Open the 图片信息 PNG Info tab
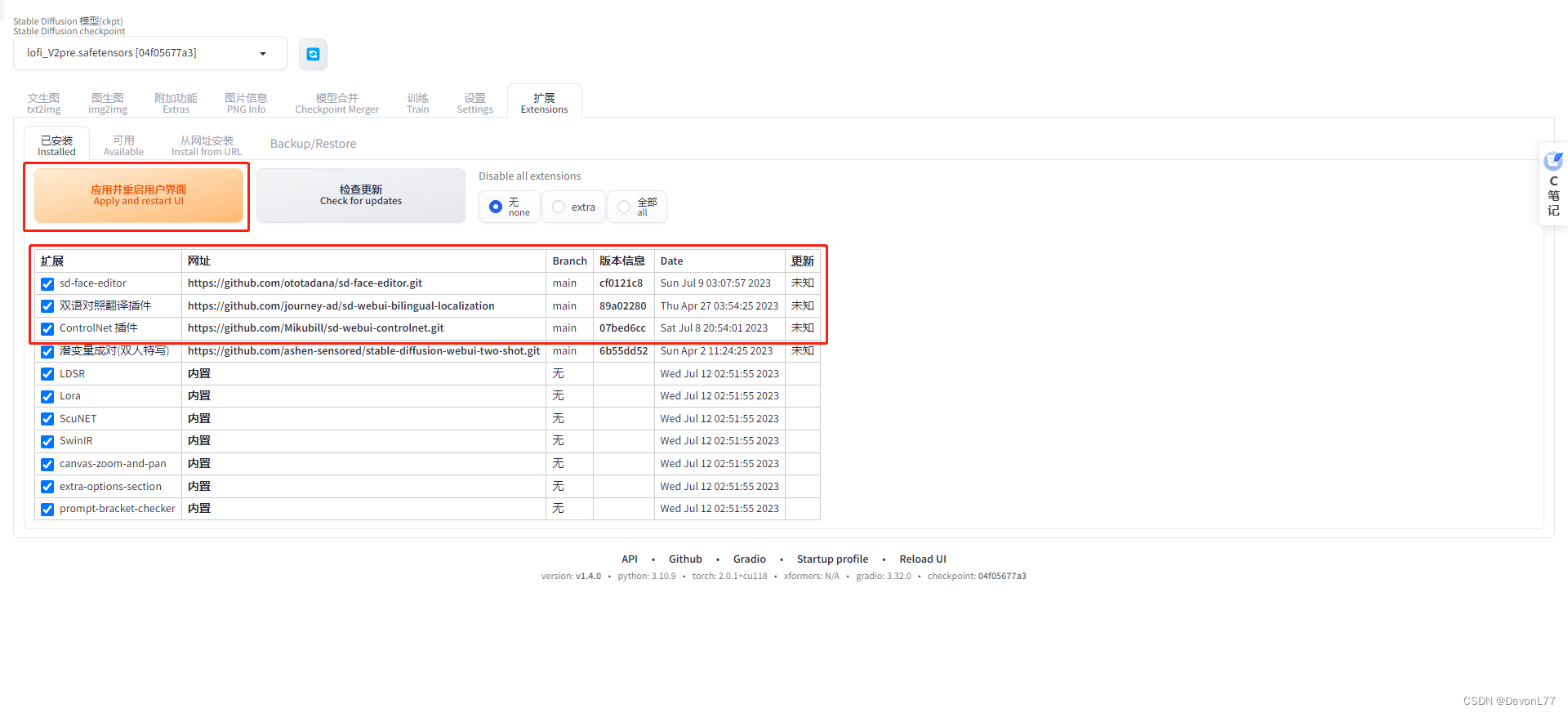The image size is (1568, 713). tap(246, 103)
